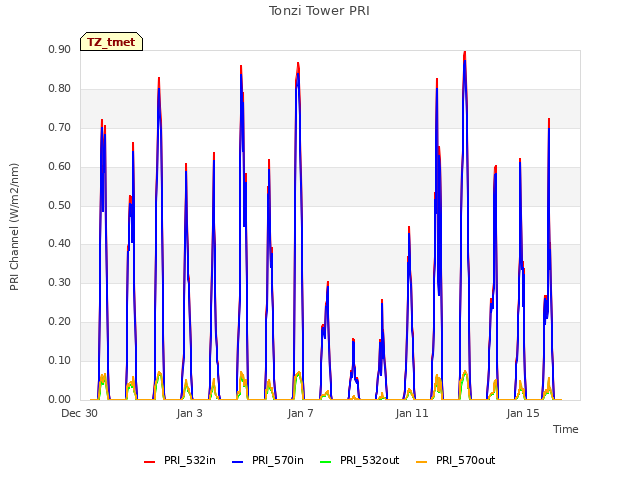
Task: Click the TZ_tmet annotation label
Action: [111, 42]
